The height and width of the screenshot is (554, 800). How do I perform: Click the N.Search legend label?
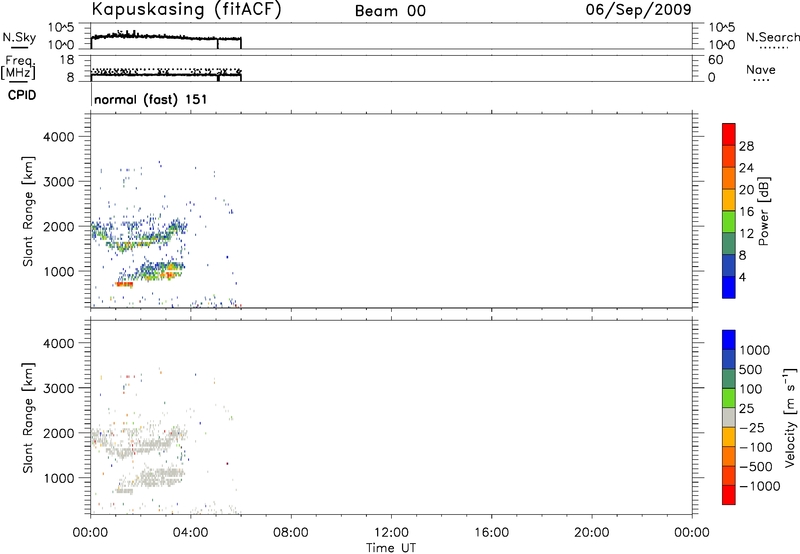point(773,37)
